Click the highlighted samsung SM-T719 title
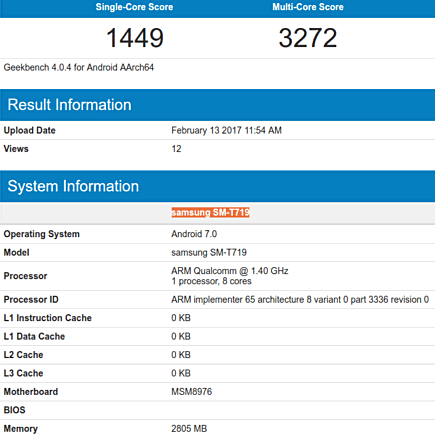Image resolution: width=435 pixels, height=440 pixels. pos(211,212)
